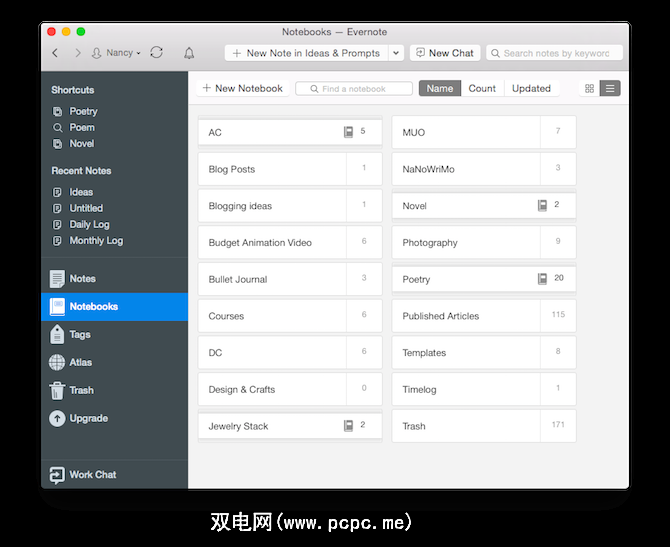Click the Work Chat icon

pos(57,475)
